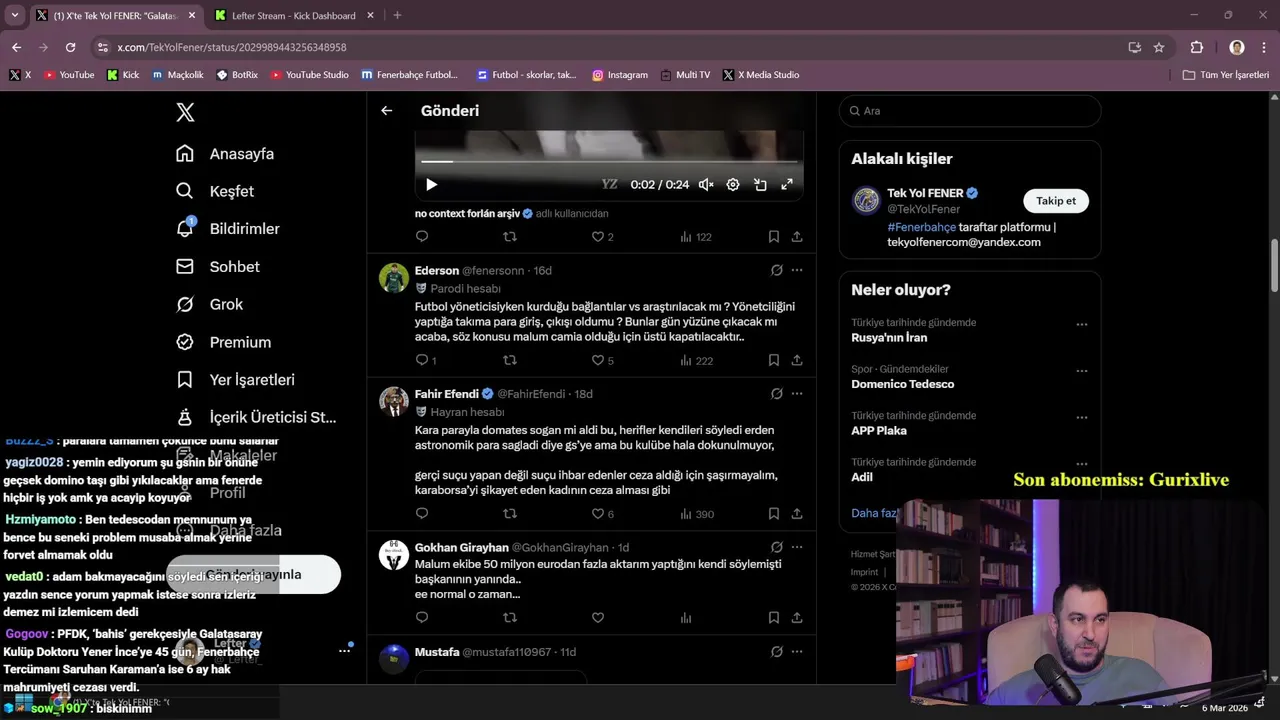The width and height of the screenshot is (1280, 720).
Task: Mute the video volume icon
Action: point(706,184)
